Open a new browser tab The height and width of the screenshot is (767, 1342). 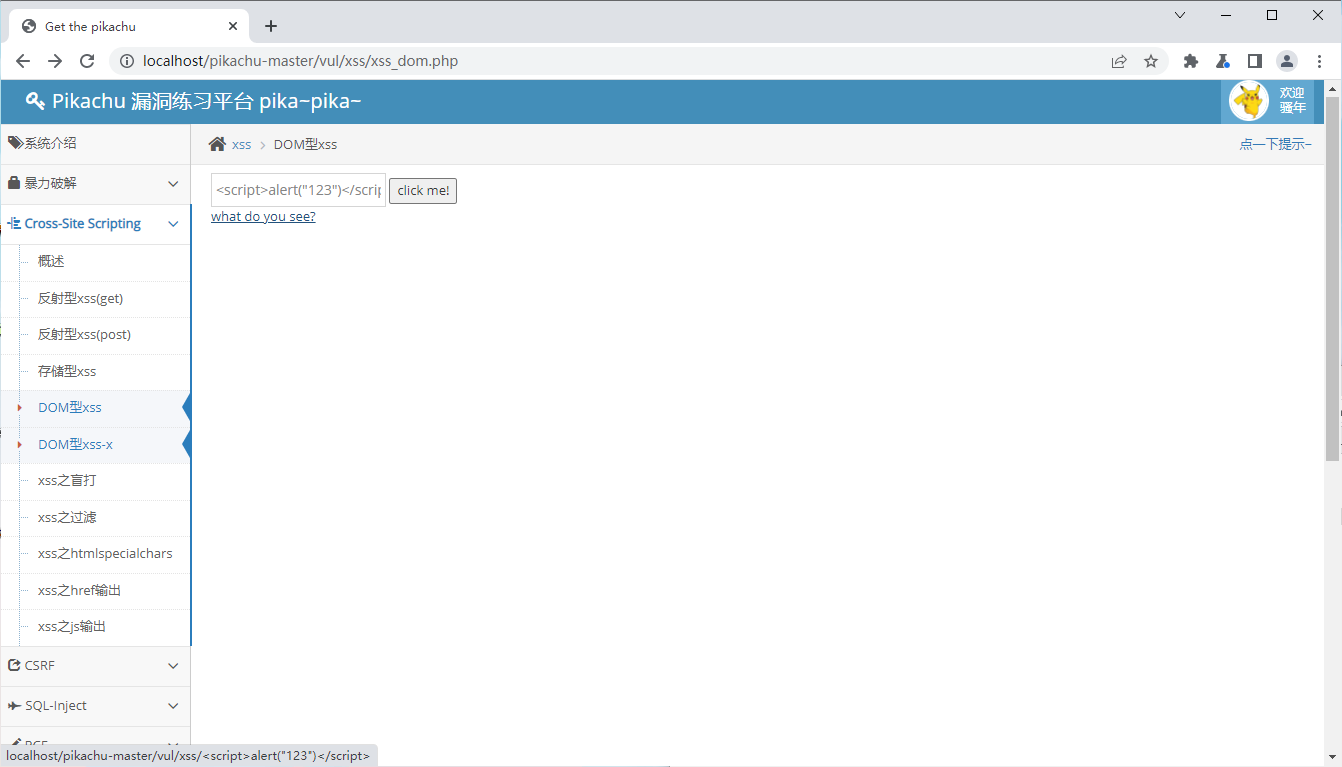point(270,26)
